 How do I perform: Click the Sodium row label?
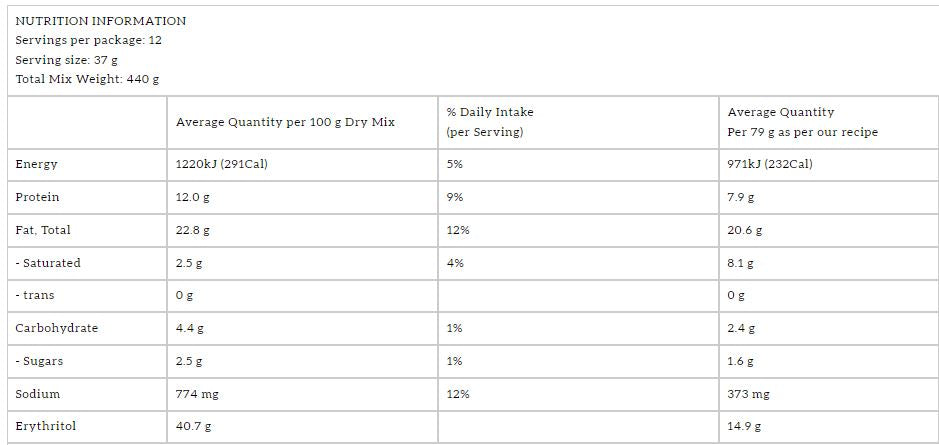click(x=38, y=394)
